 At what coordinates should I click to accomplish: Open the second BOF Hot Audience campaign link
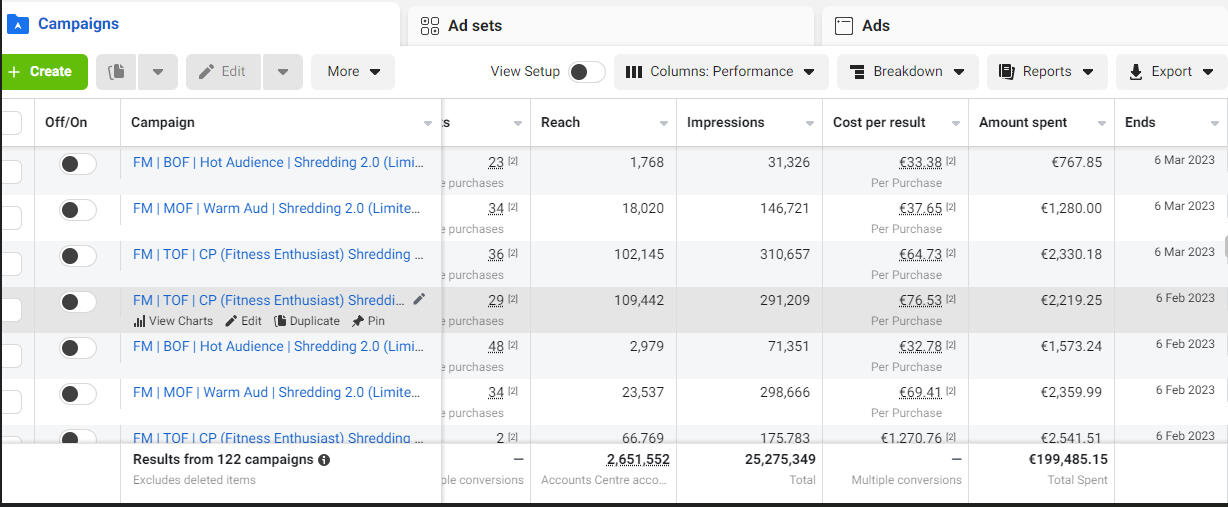(278, 346)
